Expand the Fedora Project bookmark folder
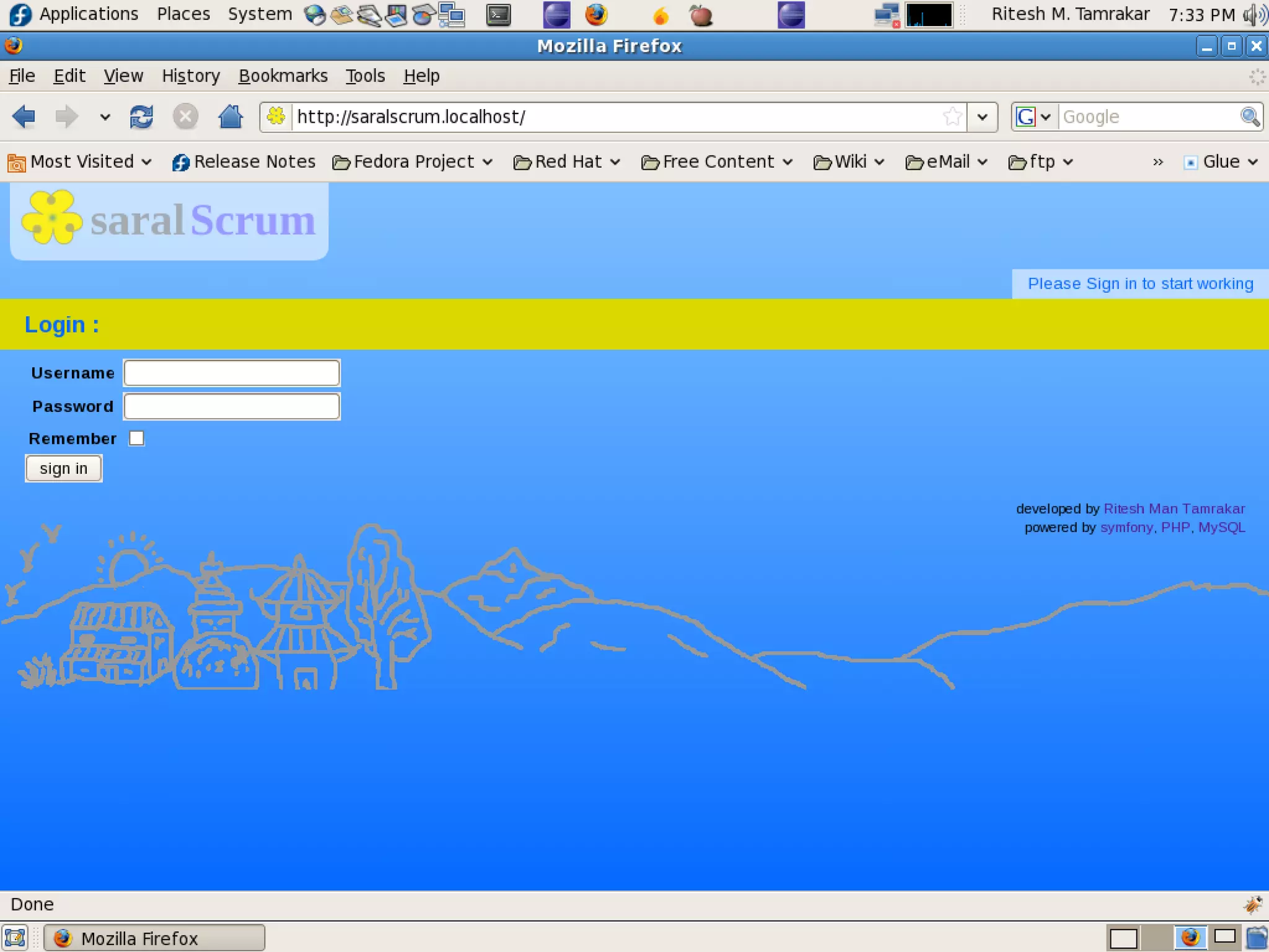This screenshot has height=952, width=1269. pos(413,162)
